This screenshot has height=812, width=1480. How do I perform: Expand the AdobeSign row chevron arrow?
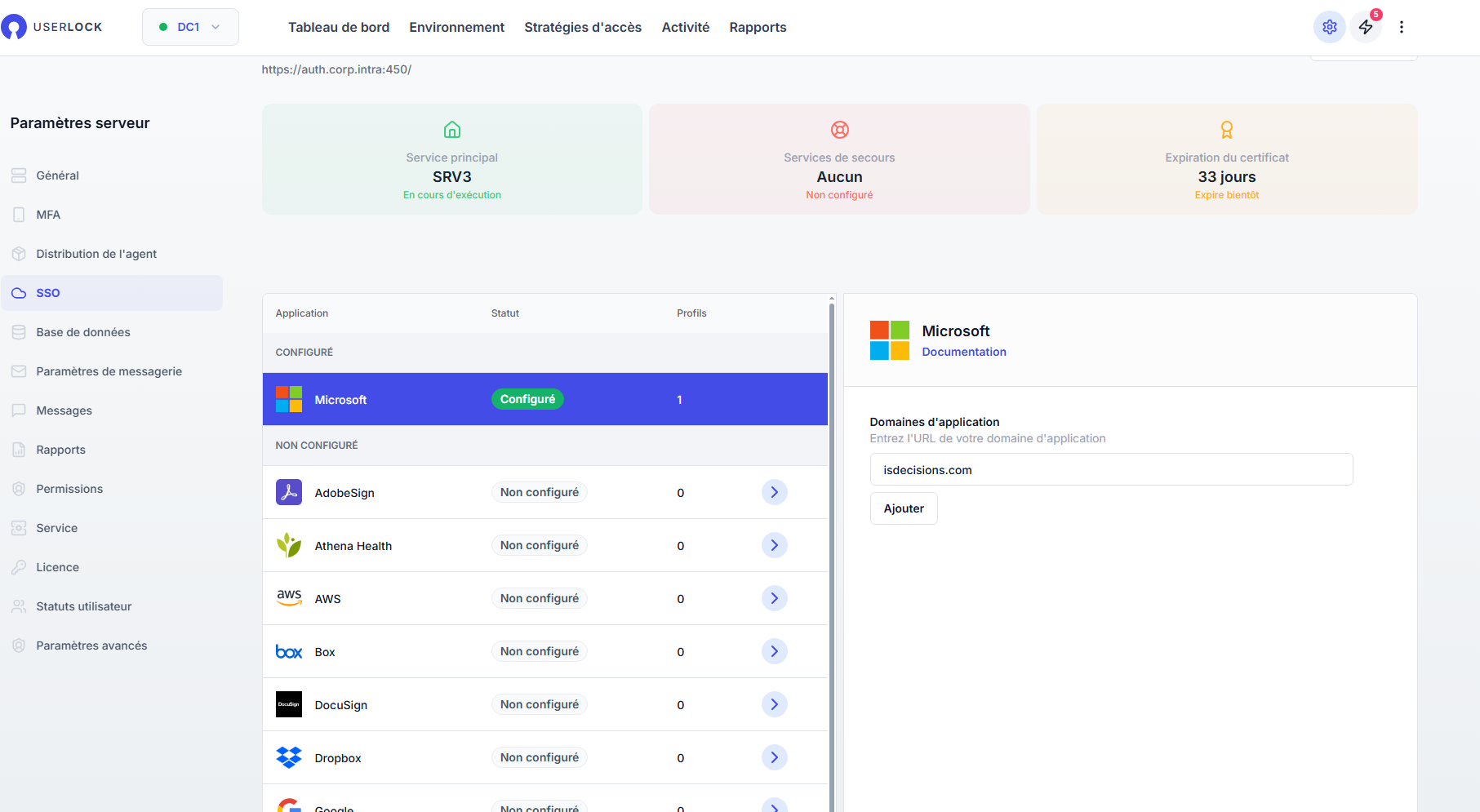click(774, 492)
